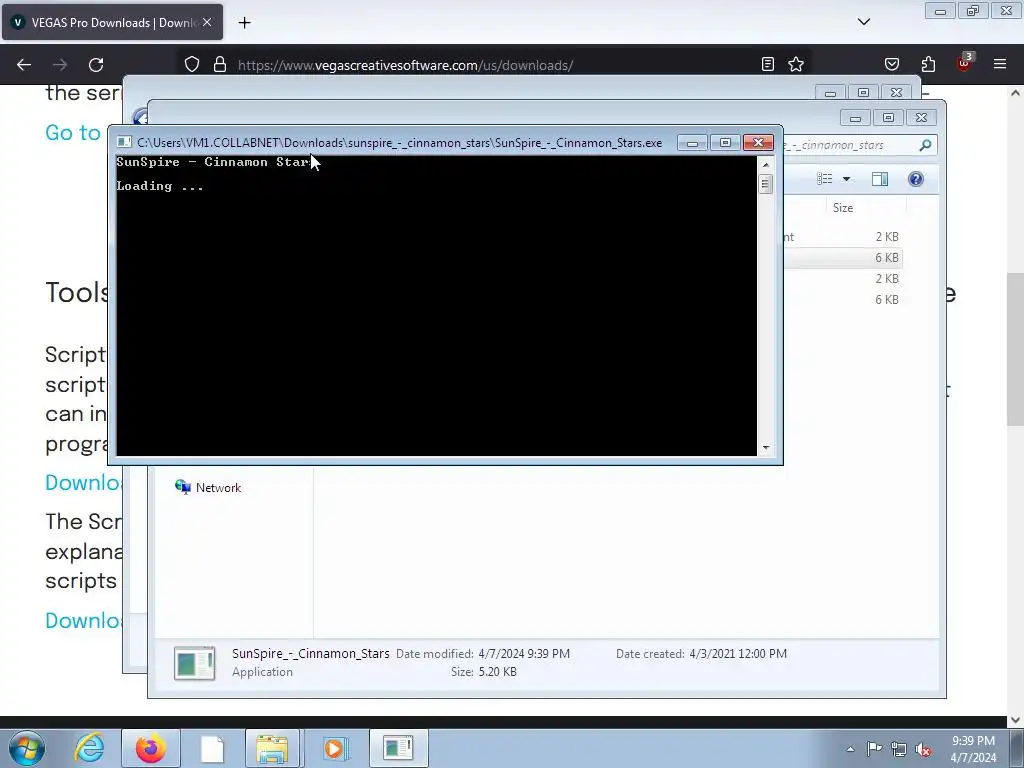Toggle the Explorer preview pane
The image size is (1024, 768).
(880, 179)
